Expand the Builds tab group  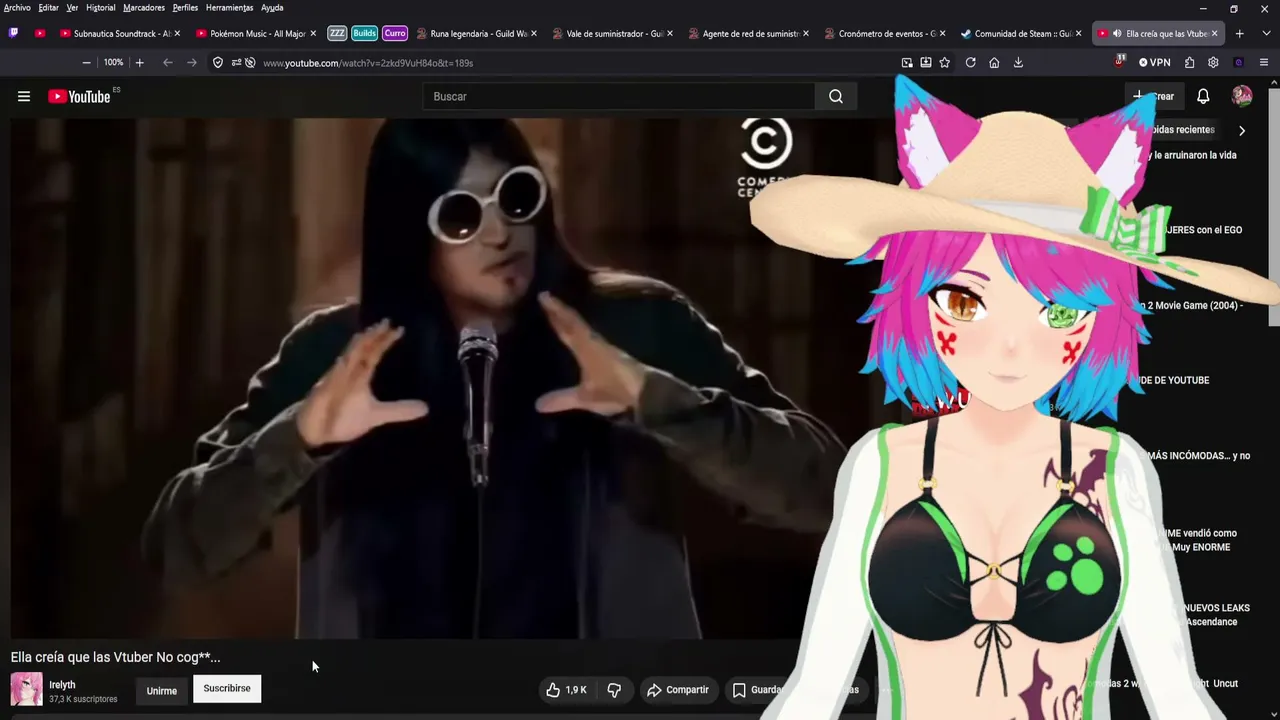(x=365, y=33)
